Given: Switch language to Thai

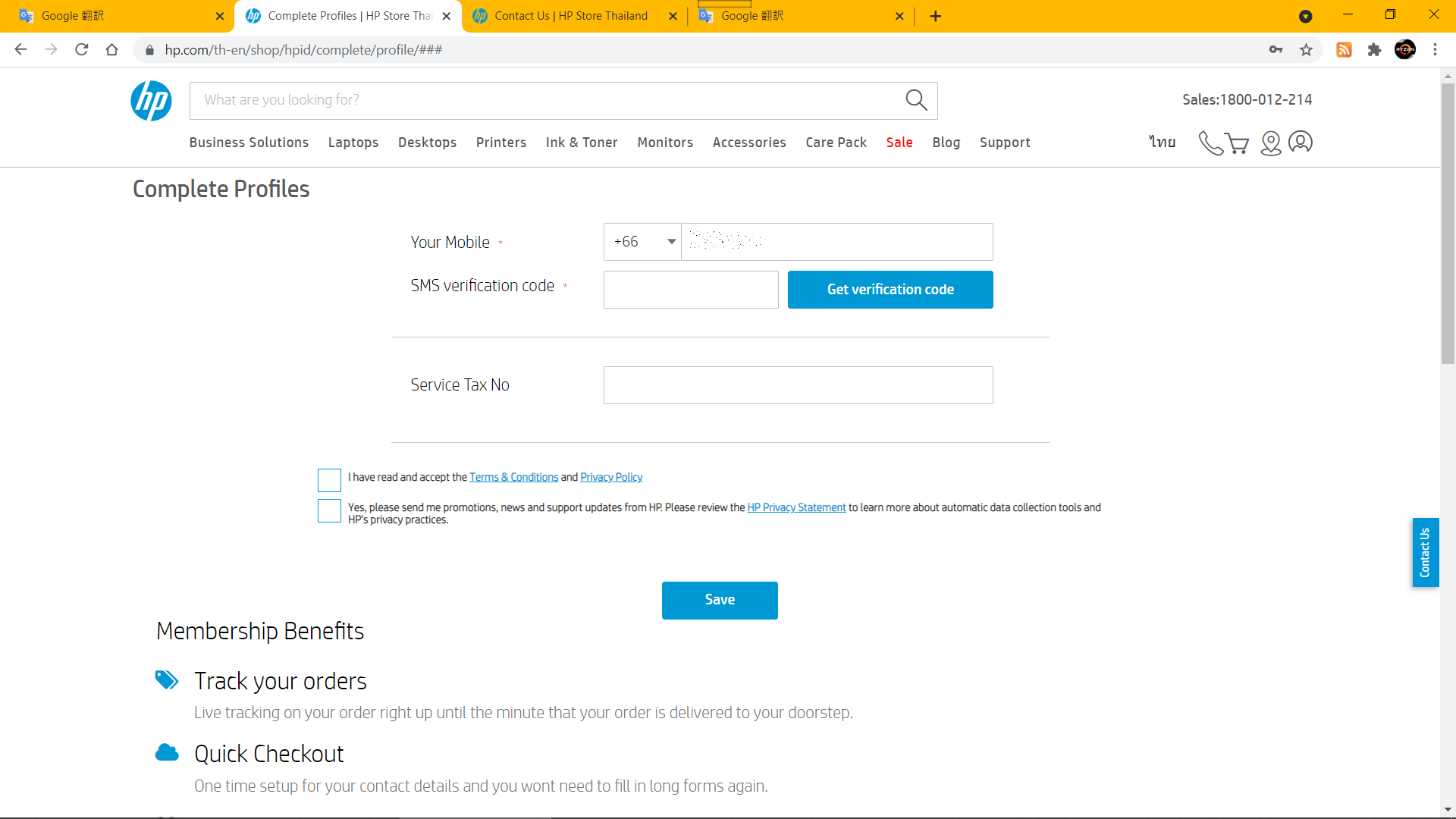Looking at the screenshot, I should [x=1162, y=142].
